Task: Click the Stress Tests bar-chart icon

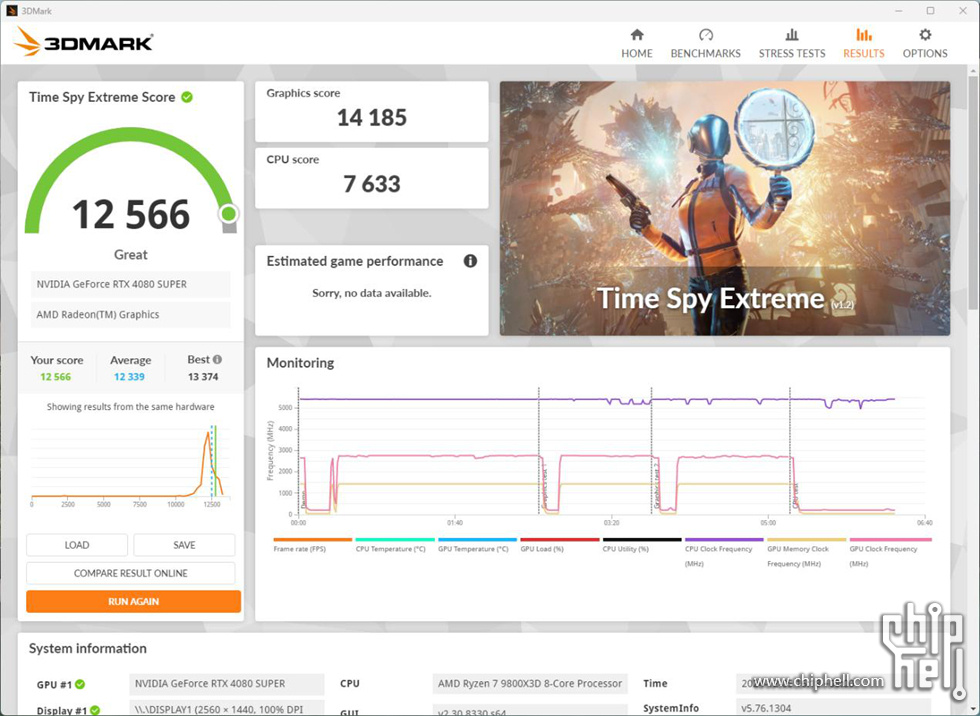Action: click(x=791, y=34)
